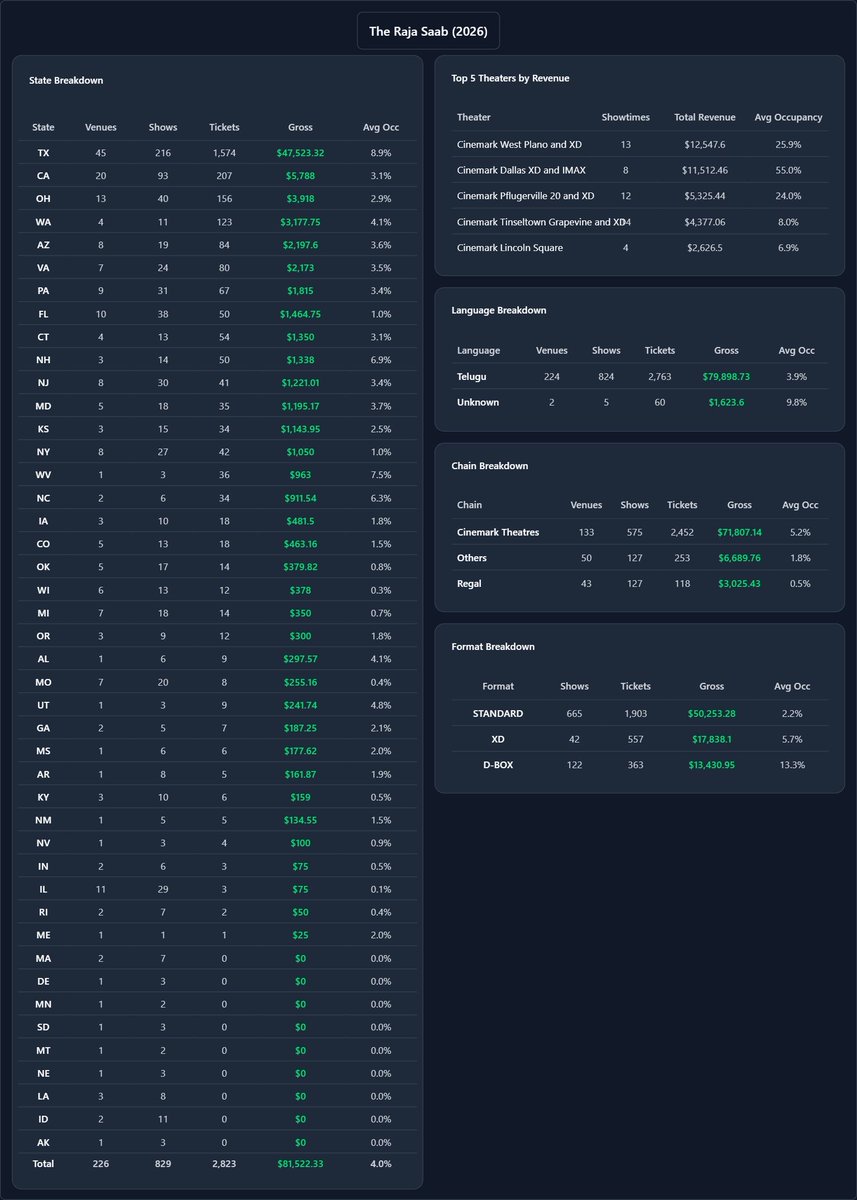This screenshot has height=1200, width=857.
Task: Select the CA state row
Action: (217, 176)
